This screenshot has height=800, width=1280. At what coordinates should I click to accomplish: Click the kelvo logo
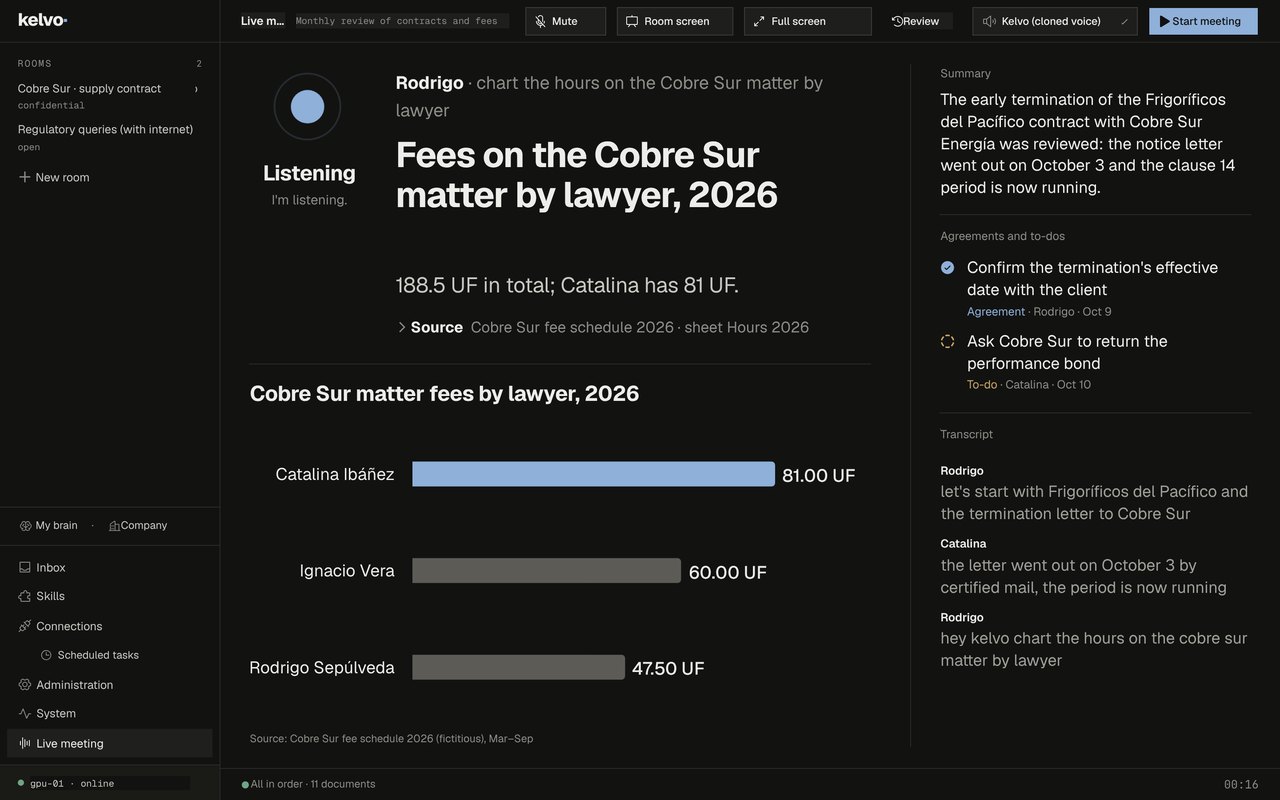tap(42, 20)
